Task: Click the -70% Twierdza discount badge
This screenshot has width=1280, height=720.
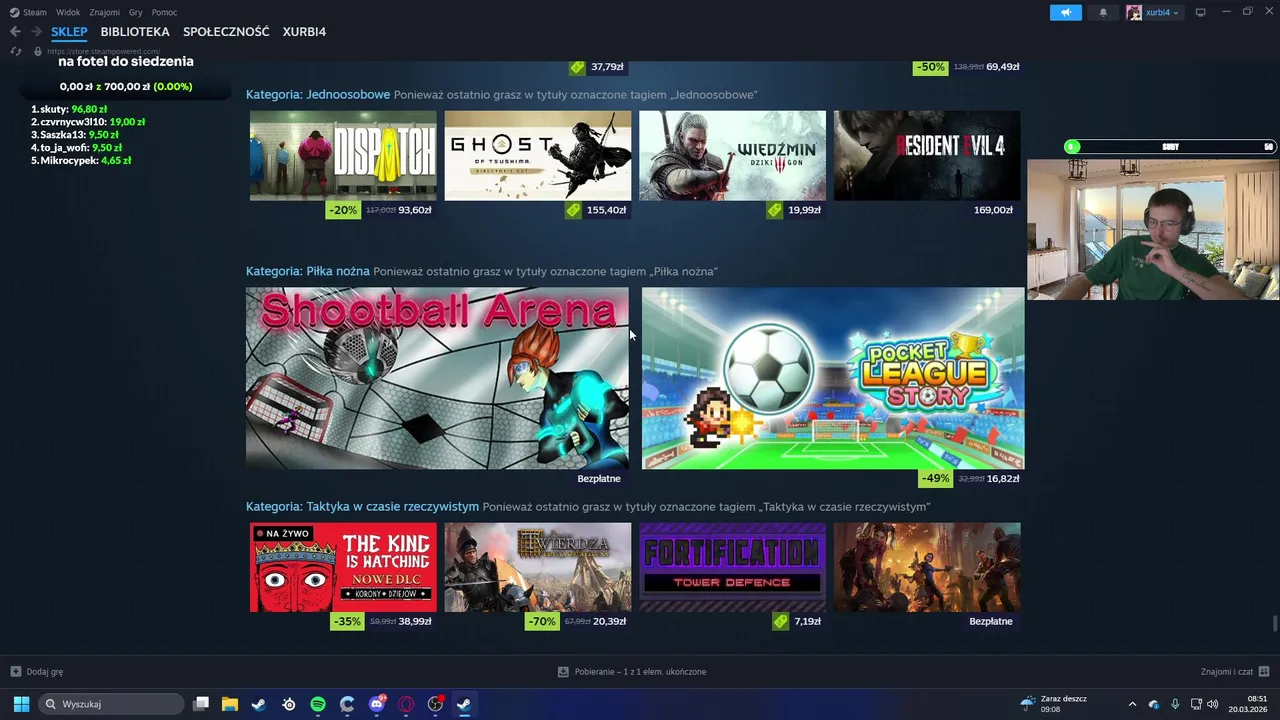Action: [x=542, y=621]
